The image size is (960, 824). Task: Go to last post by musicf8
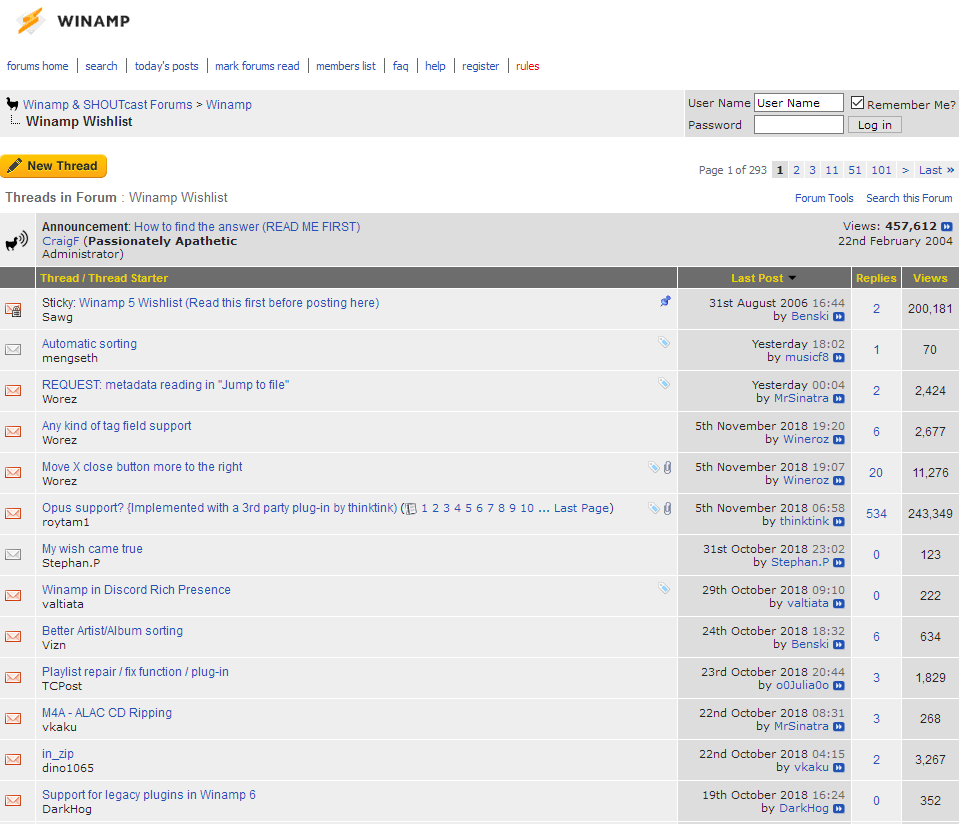839,358
